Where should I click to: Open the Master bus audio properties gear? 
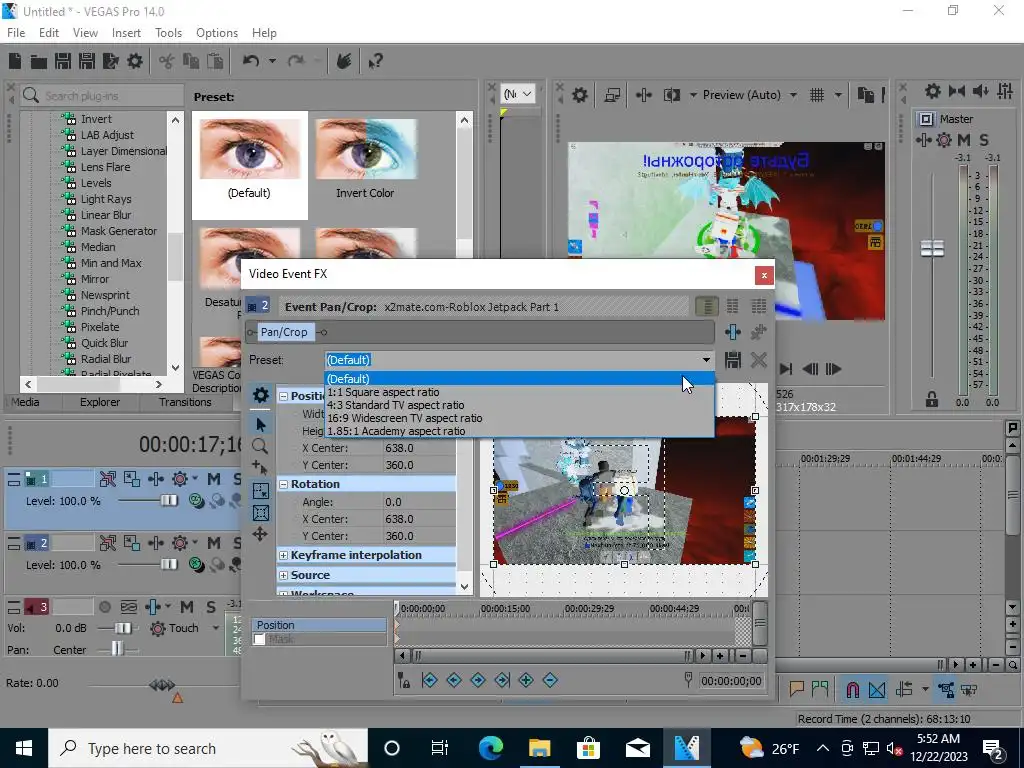[x=933, y=91]
